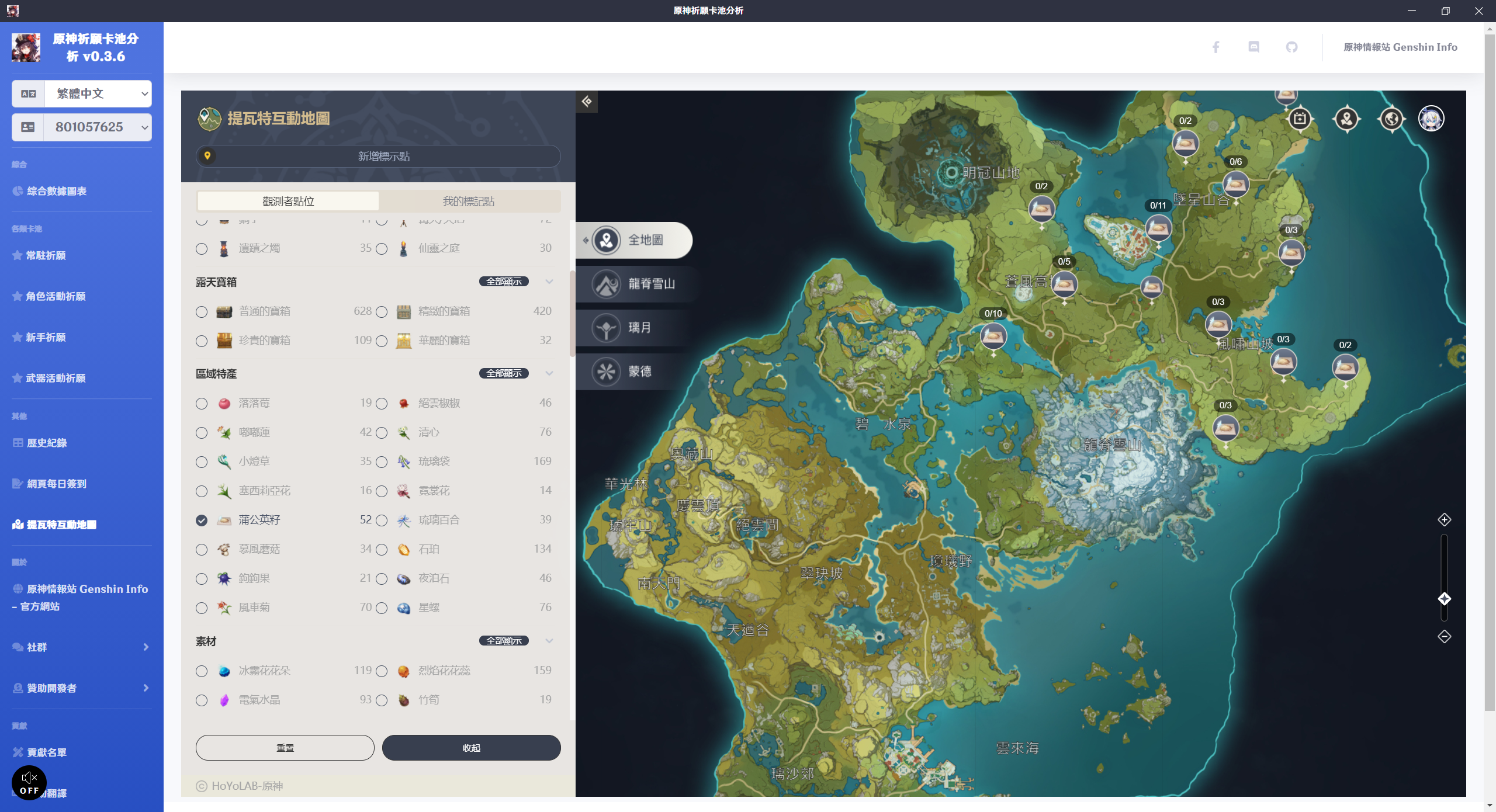Open the map pin toolbar icon

pos(1347,119)
